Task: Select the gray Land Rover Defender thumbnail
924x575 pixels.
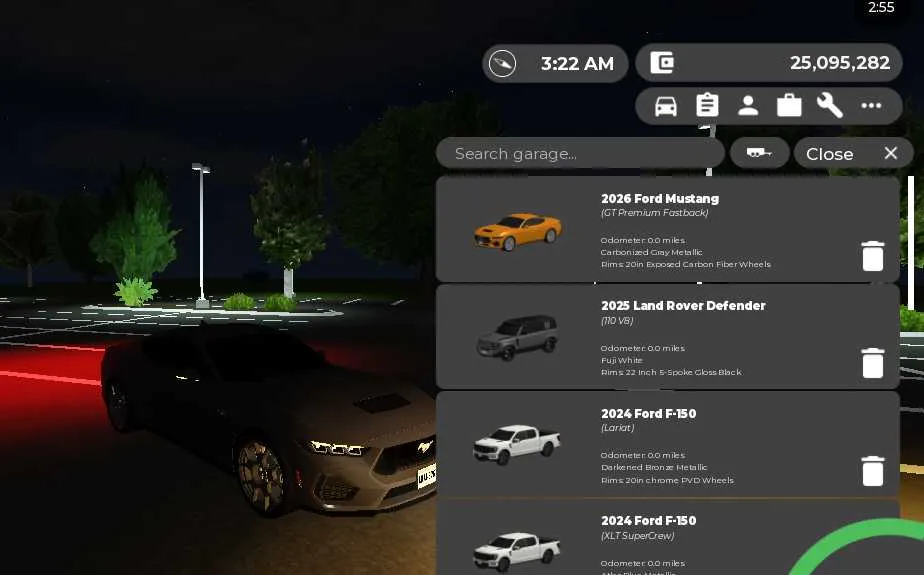Action: pyautogui.click(x=517, y=337)
